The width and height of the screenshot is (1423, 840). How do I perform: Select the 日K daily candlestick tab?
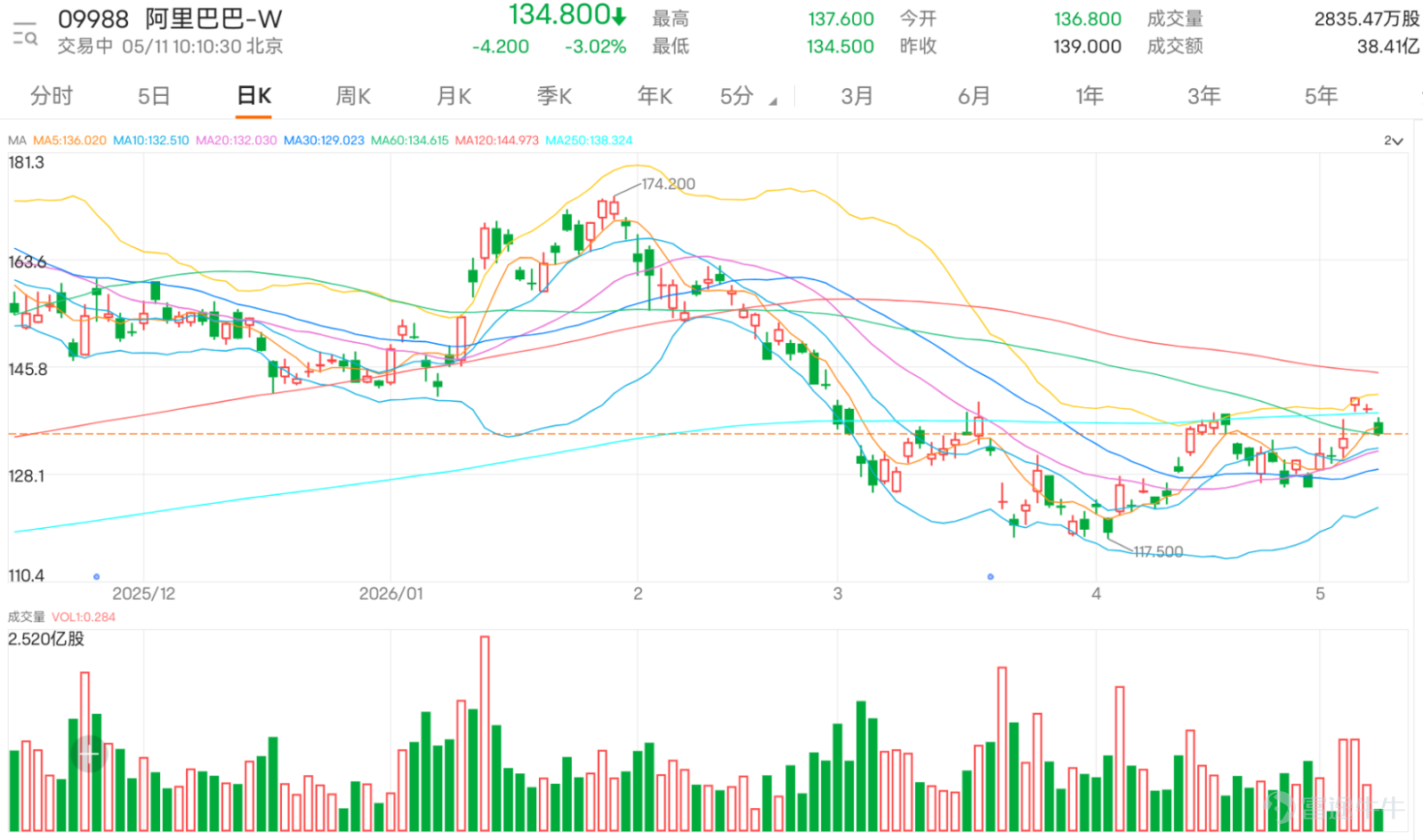254,96
